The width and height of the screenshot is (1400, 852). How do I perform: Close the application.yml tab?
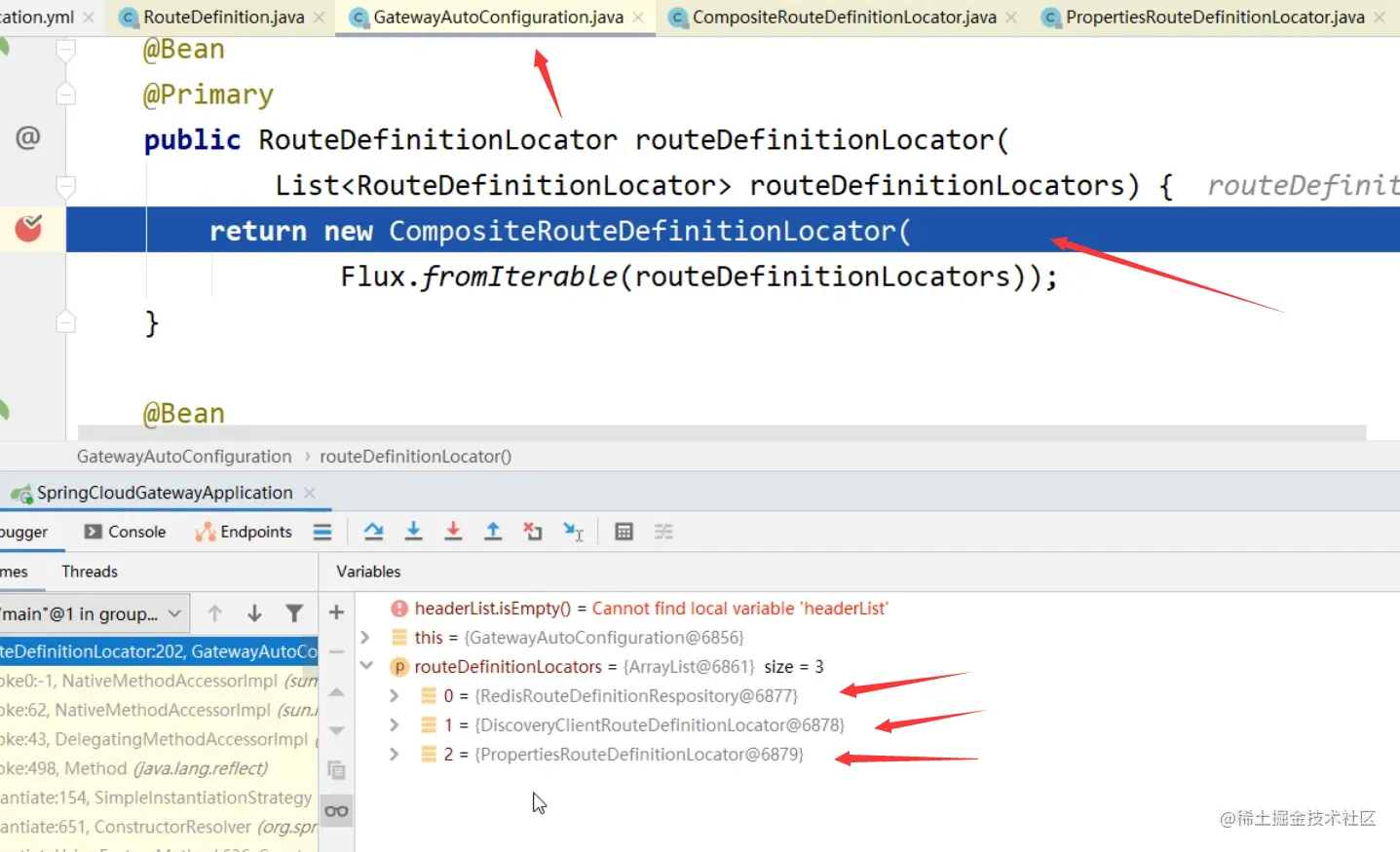[89, 18]
